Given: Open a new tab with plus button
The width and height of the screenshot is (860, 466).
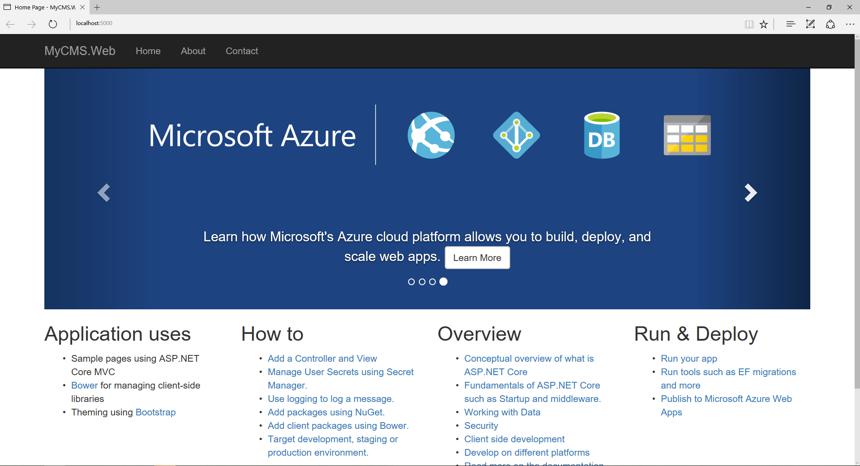Looking at the screenshot, I should pos(97,7).
